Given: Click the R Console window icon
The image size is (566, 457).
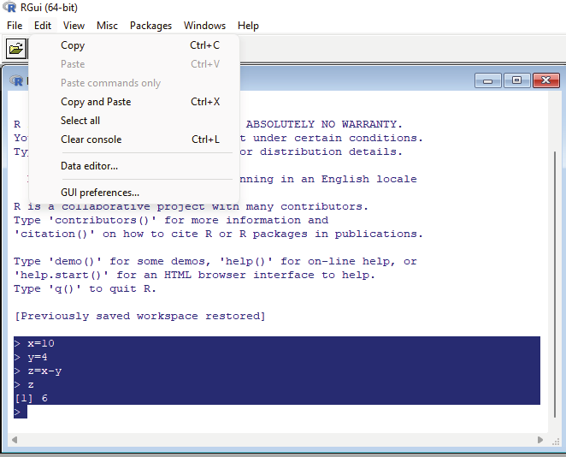Looking at the screenshot, I should tap(16, 80).
